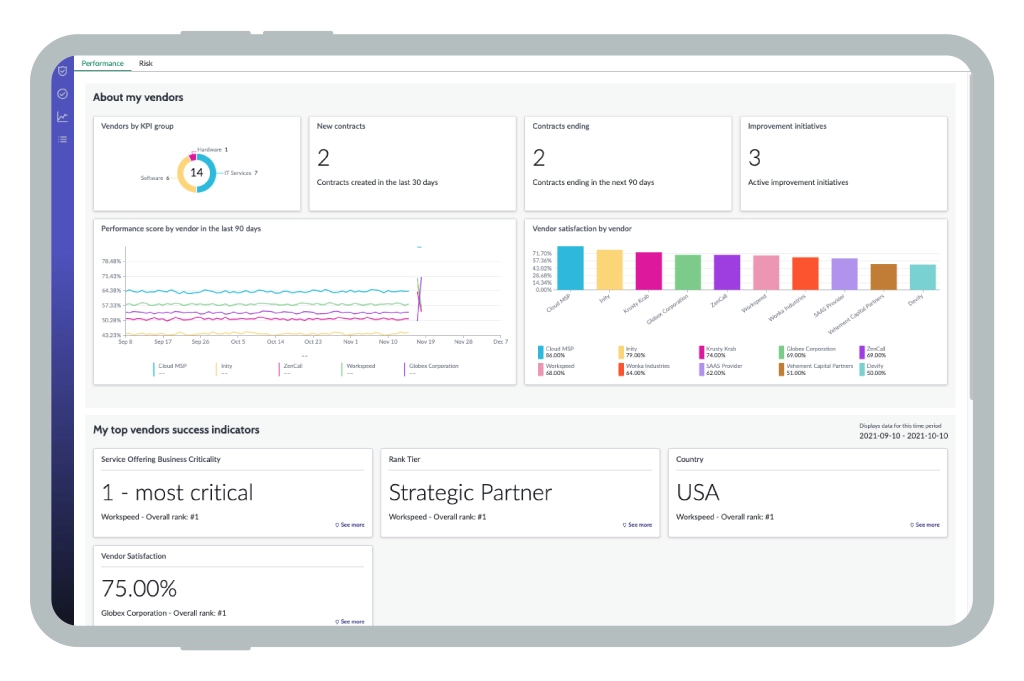
Task: Toggle Workspeed in the performance score legend
Action: point(359,370)
